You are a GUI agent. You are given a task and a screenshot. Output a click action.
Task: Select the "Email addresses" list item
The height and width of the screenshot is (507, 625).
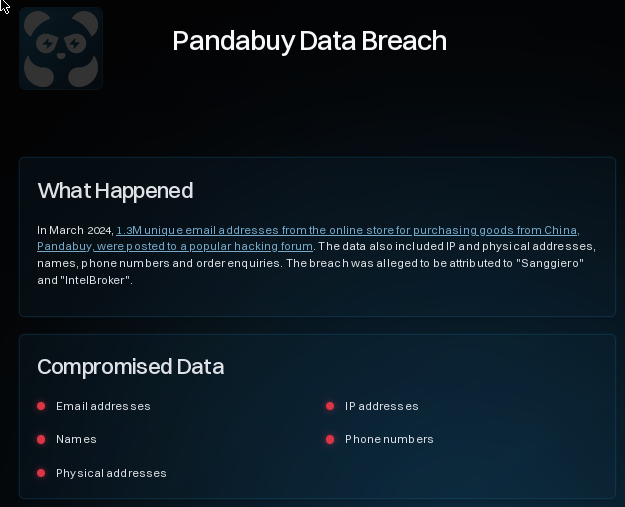click(103, 406)
